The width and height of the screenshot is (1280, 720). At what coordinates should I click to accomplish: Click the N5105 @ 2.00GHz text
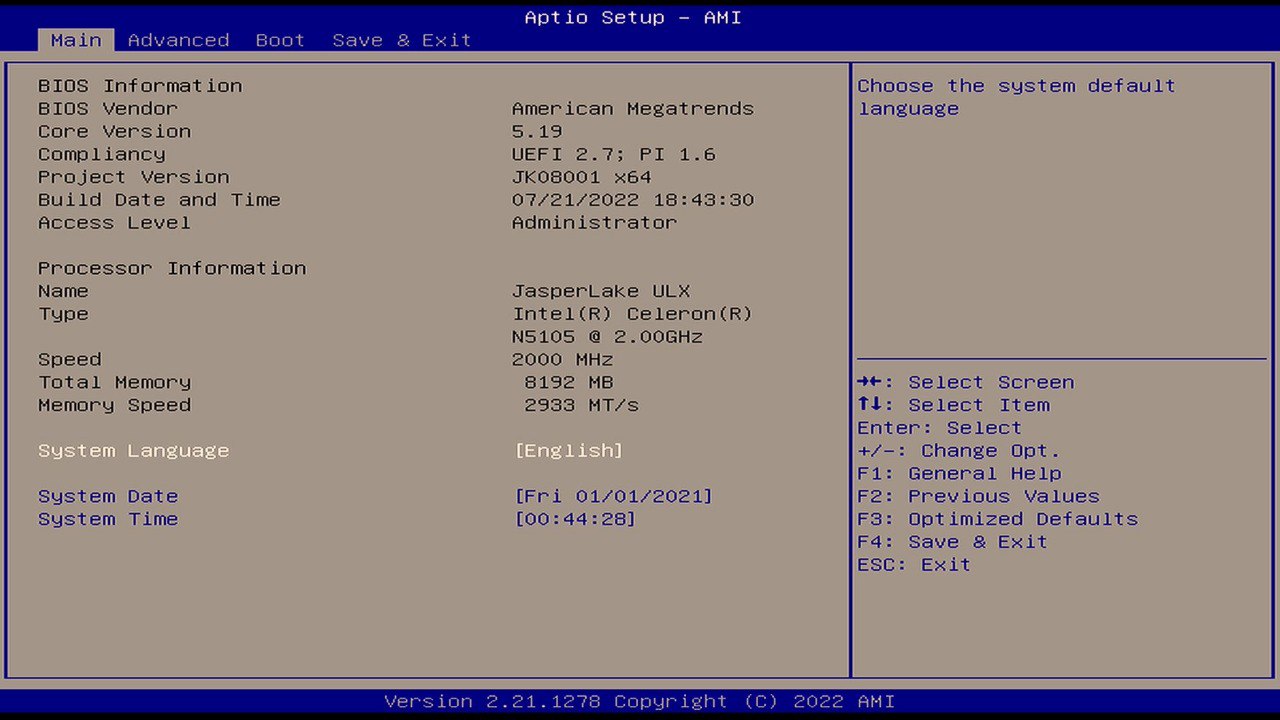pyautogui.click(x=607, y=337)
